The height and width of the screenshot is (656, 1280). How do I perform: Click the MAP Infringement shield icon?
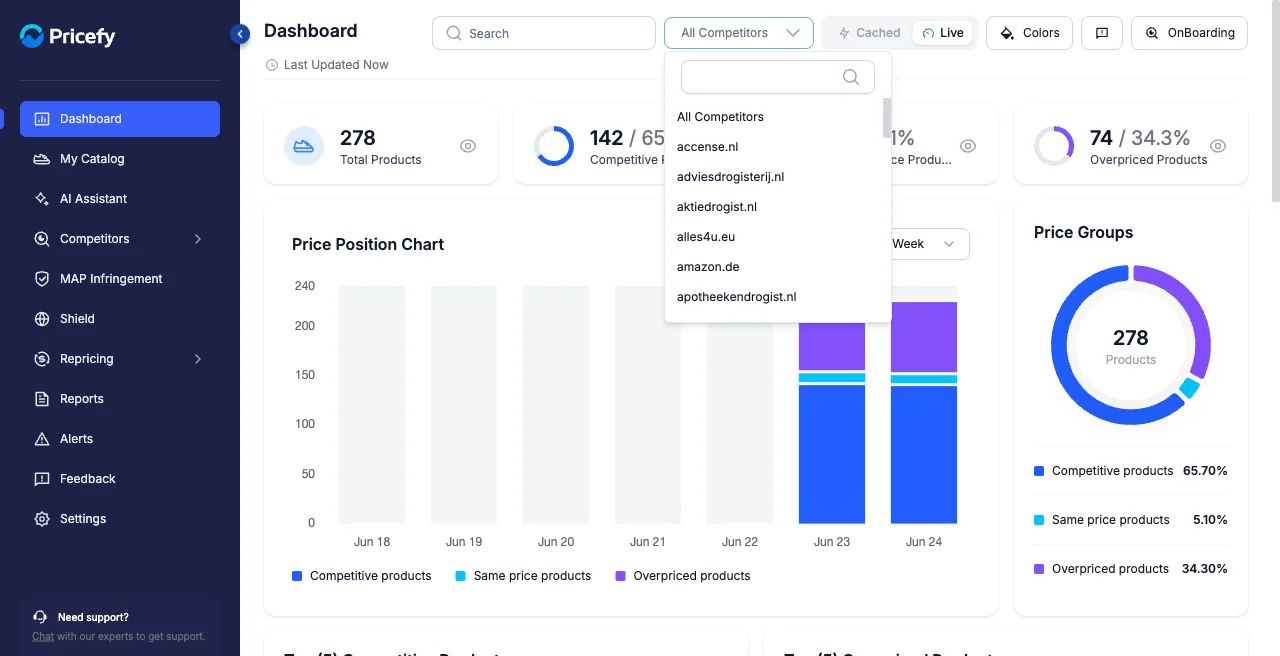[x=42, y=279]
